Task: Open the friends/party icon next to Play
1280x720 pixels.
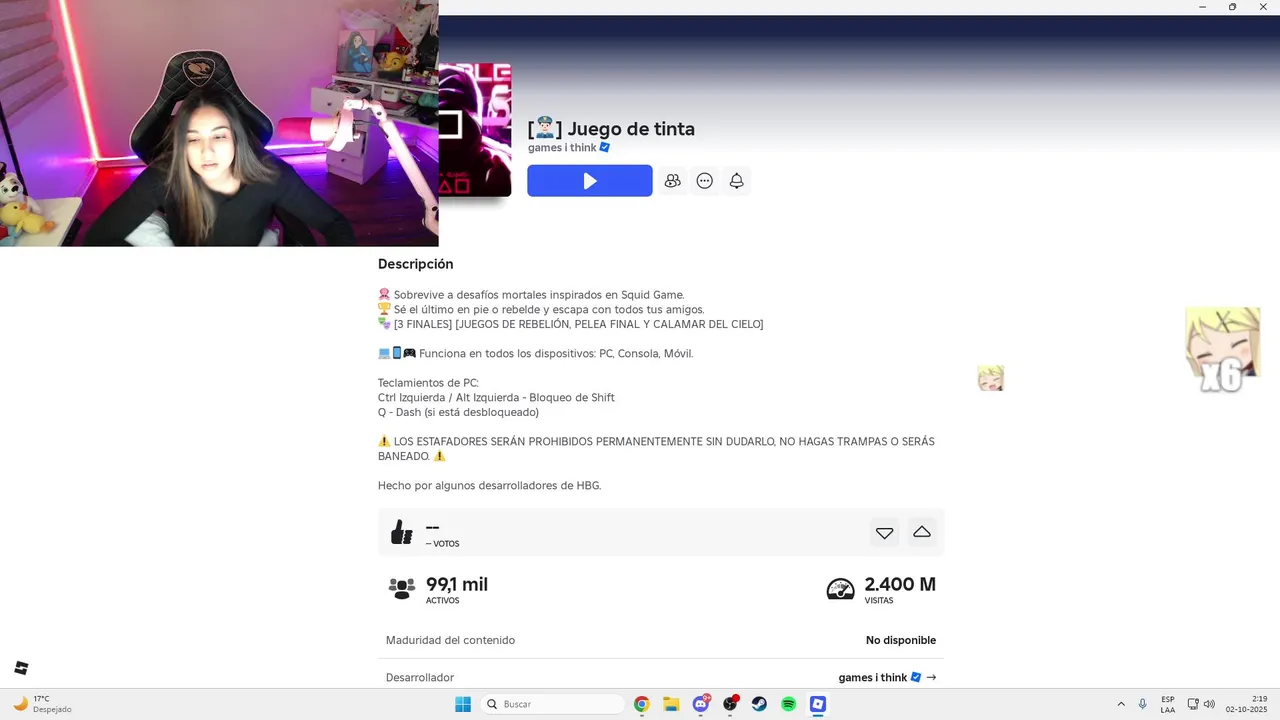Action: [x=673, y=181]
